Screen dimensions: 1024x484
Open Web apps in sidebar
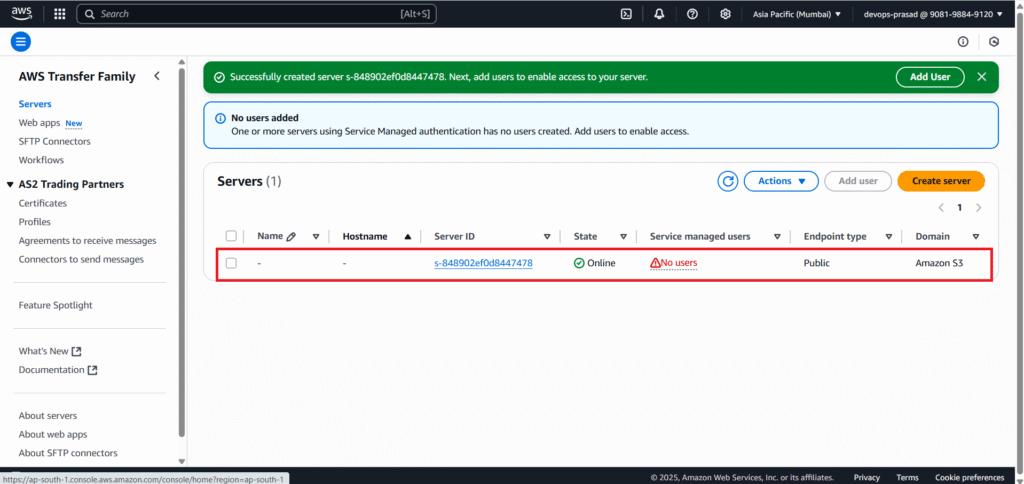point(39,123)
